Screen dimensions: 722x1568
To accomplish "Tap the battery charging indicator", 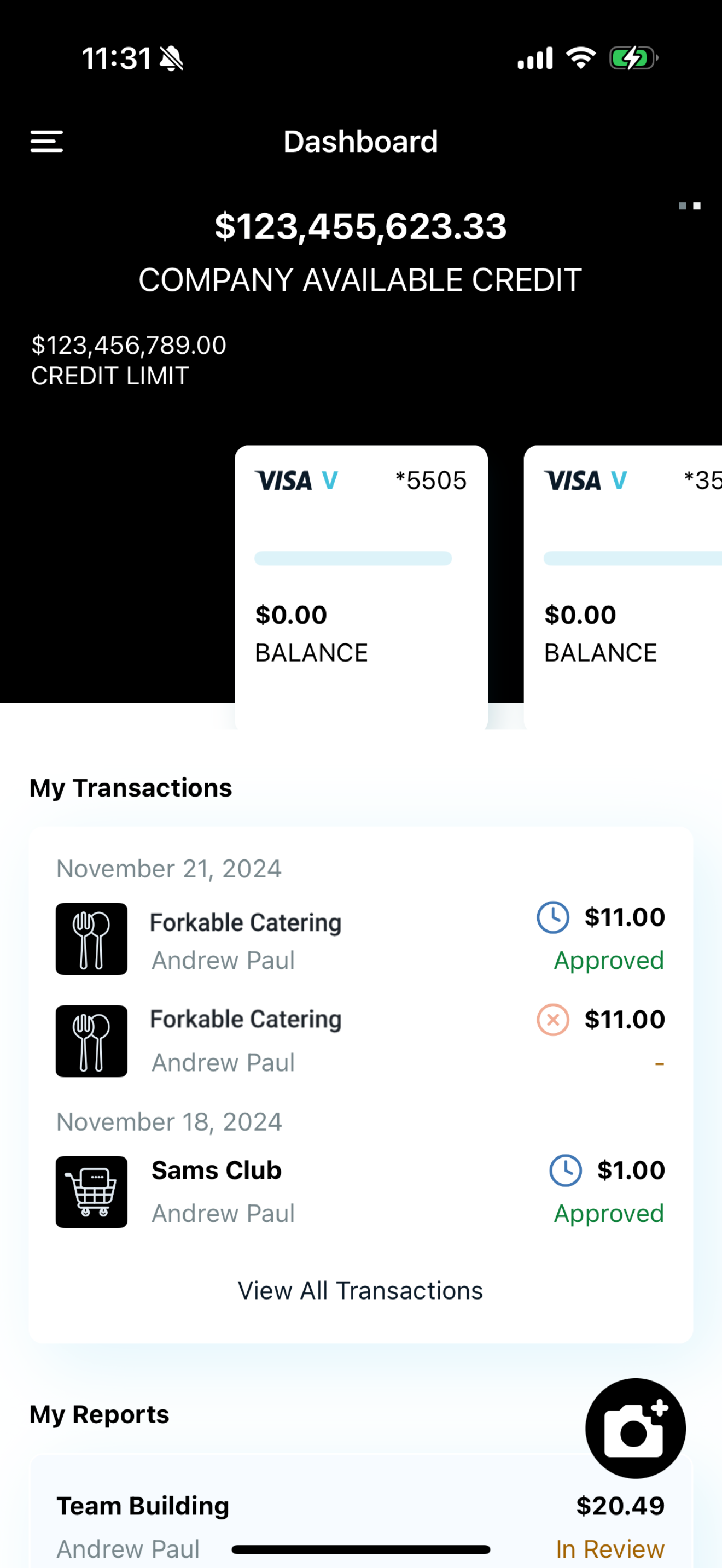I will pyautogui.click(x=633, y=58).
